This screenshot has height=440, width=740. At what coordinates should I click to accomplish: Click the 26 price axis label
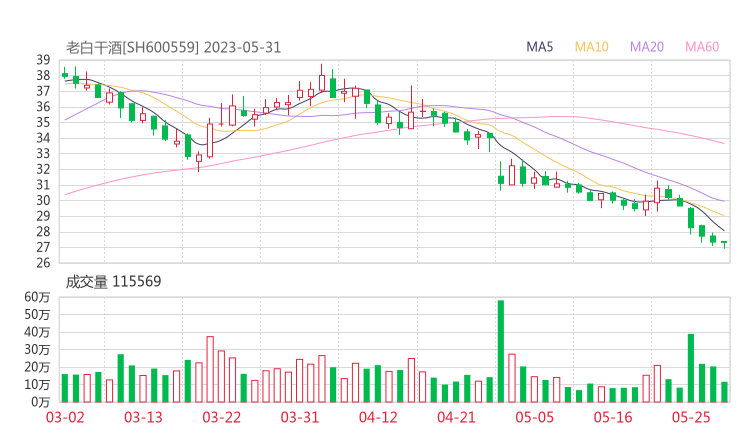pyautogui.click(x=43, y=262)
